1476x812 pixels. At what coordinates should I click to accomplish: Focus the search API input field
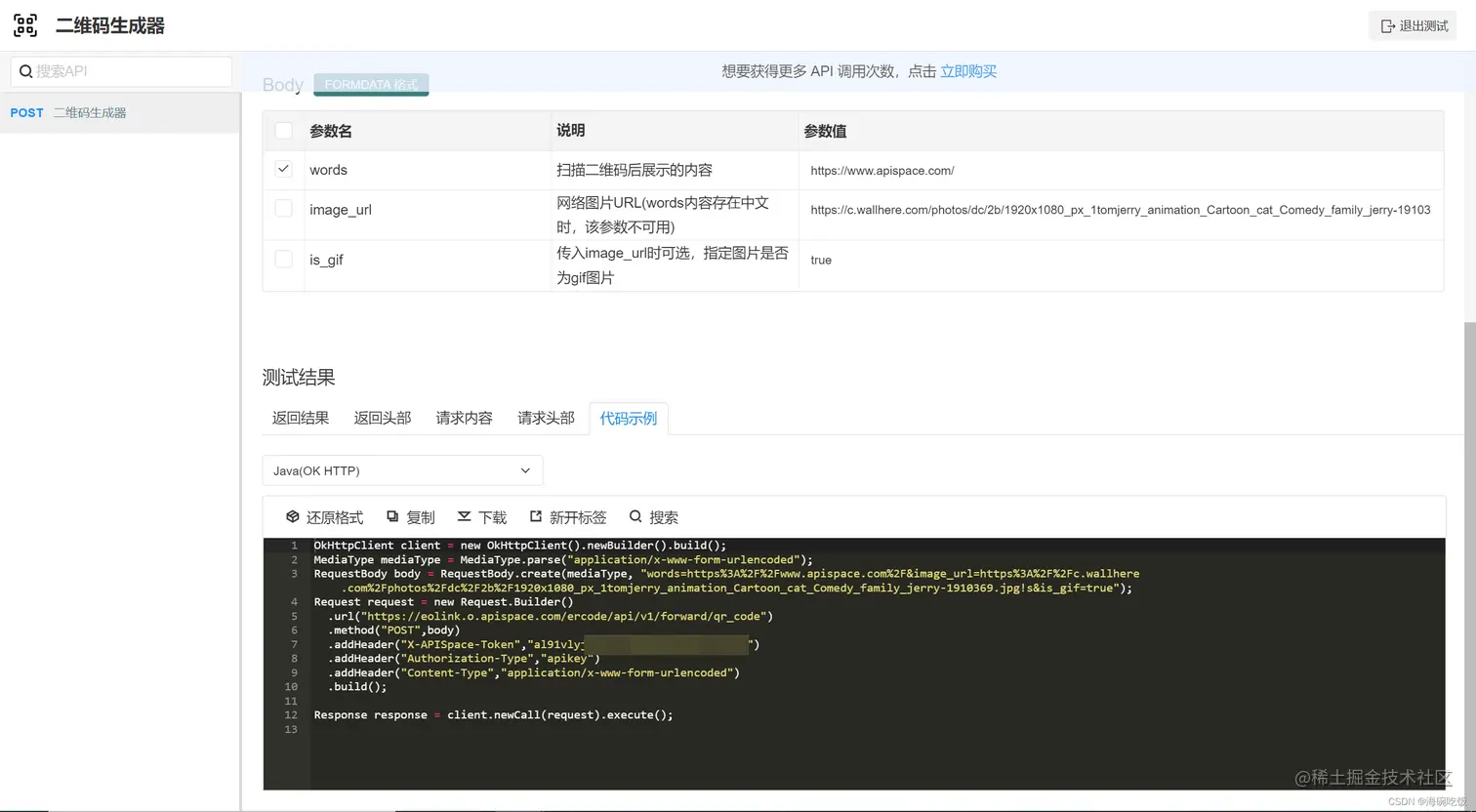(121, 71)
